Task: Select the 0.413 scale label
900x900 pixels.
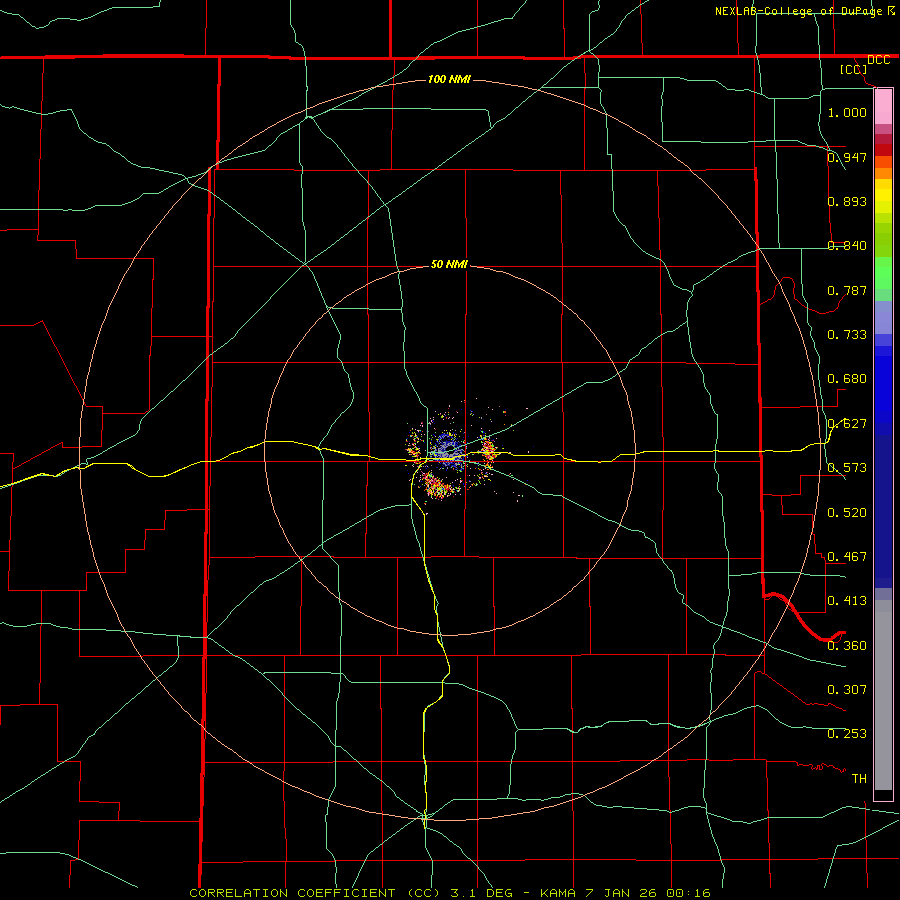Action: click(847, 600)
